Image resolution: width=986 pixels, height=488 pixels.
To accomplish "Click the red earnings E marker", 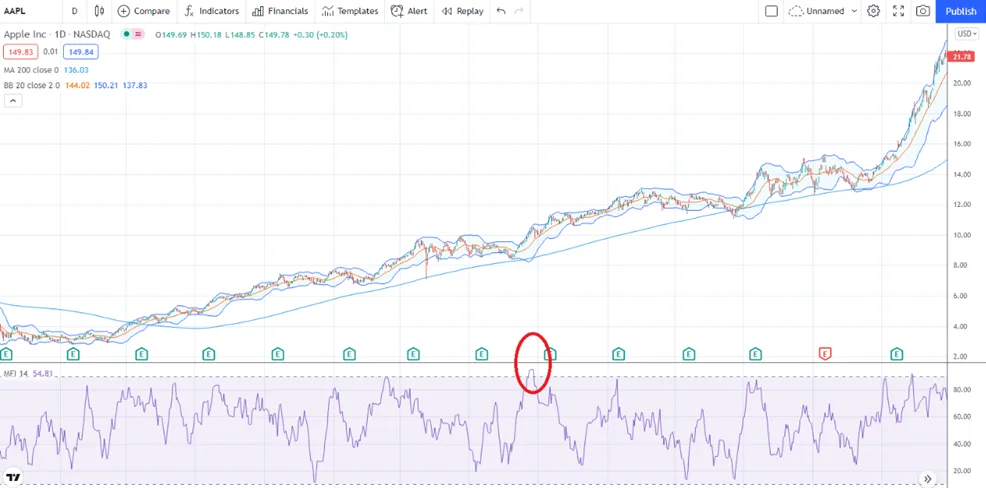I will coord(824,354).
